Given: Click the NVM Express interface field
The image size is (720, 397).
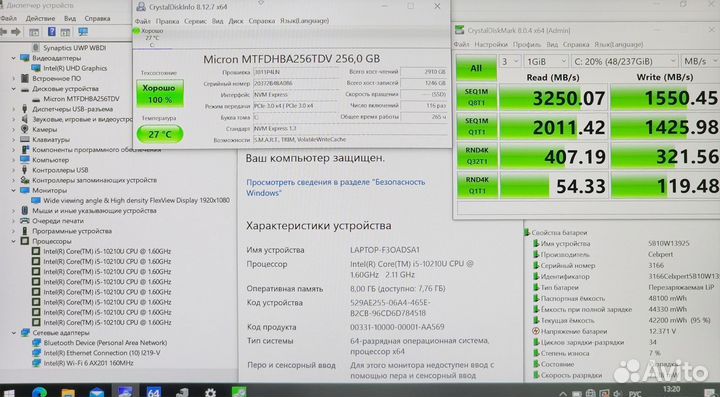Looking at the screenshot, I should (297, 95).
